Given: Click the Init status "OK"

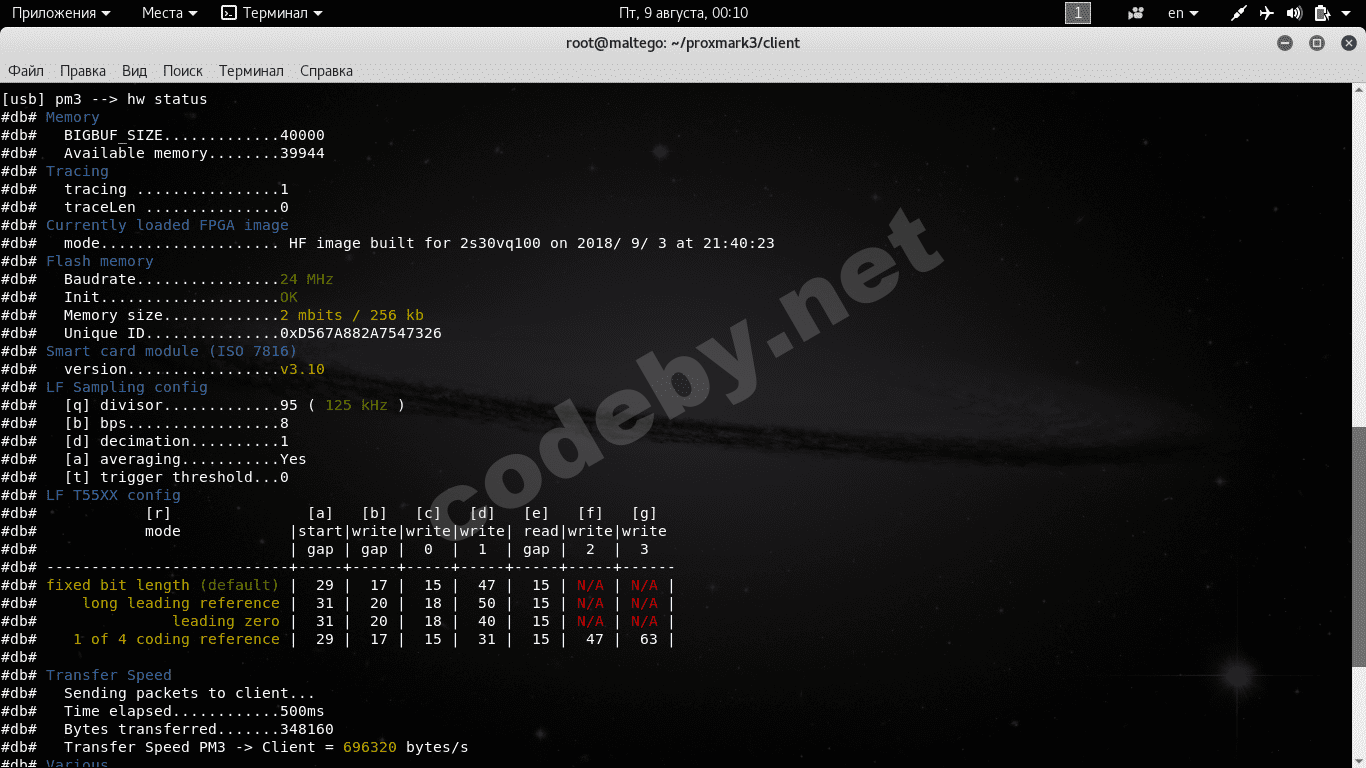Looking at the screenshot, I should [x=289, y=297].
